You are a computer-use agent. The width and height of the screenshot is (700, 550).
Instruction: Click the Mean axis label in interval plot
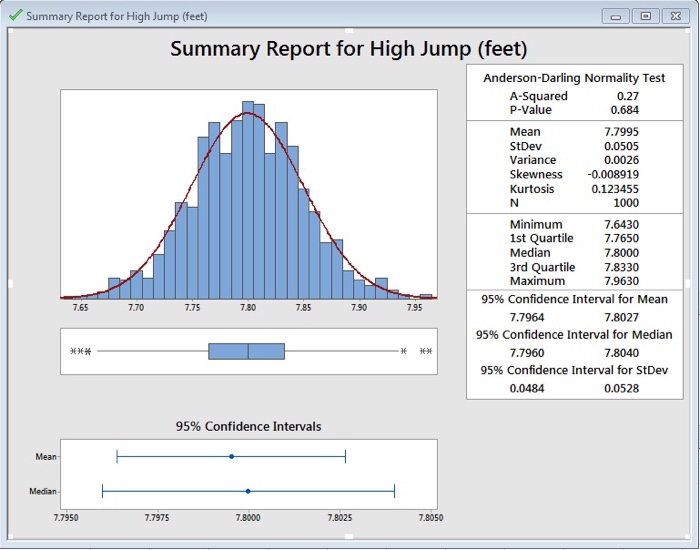pos(45,456)
